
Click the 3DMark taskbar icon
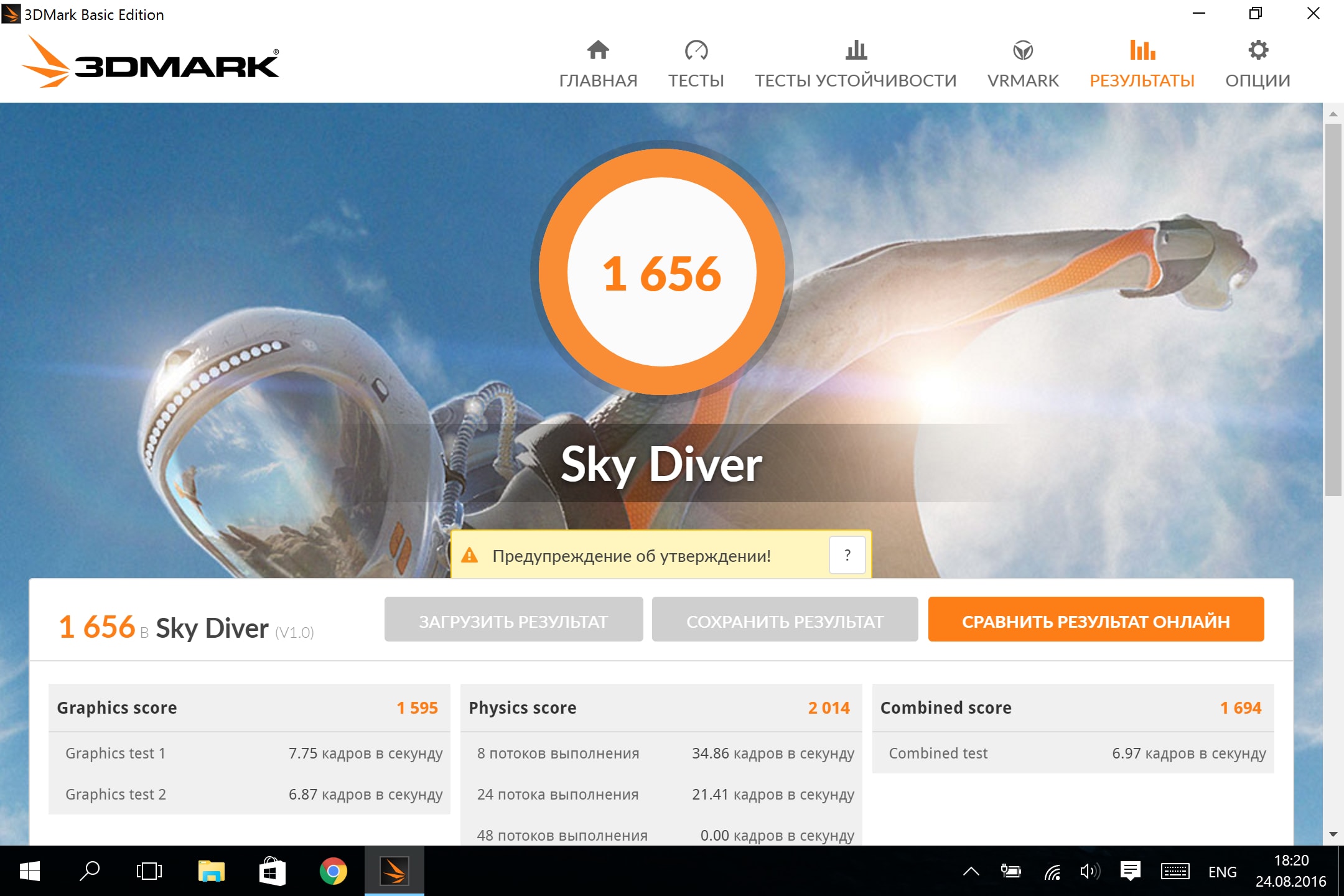pos(394,871)
